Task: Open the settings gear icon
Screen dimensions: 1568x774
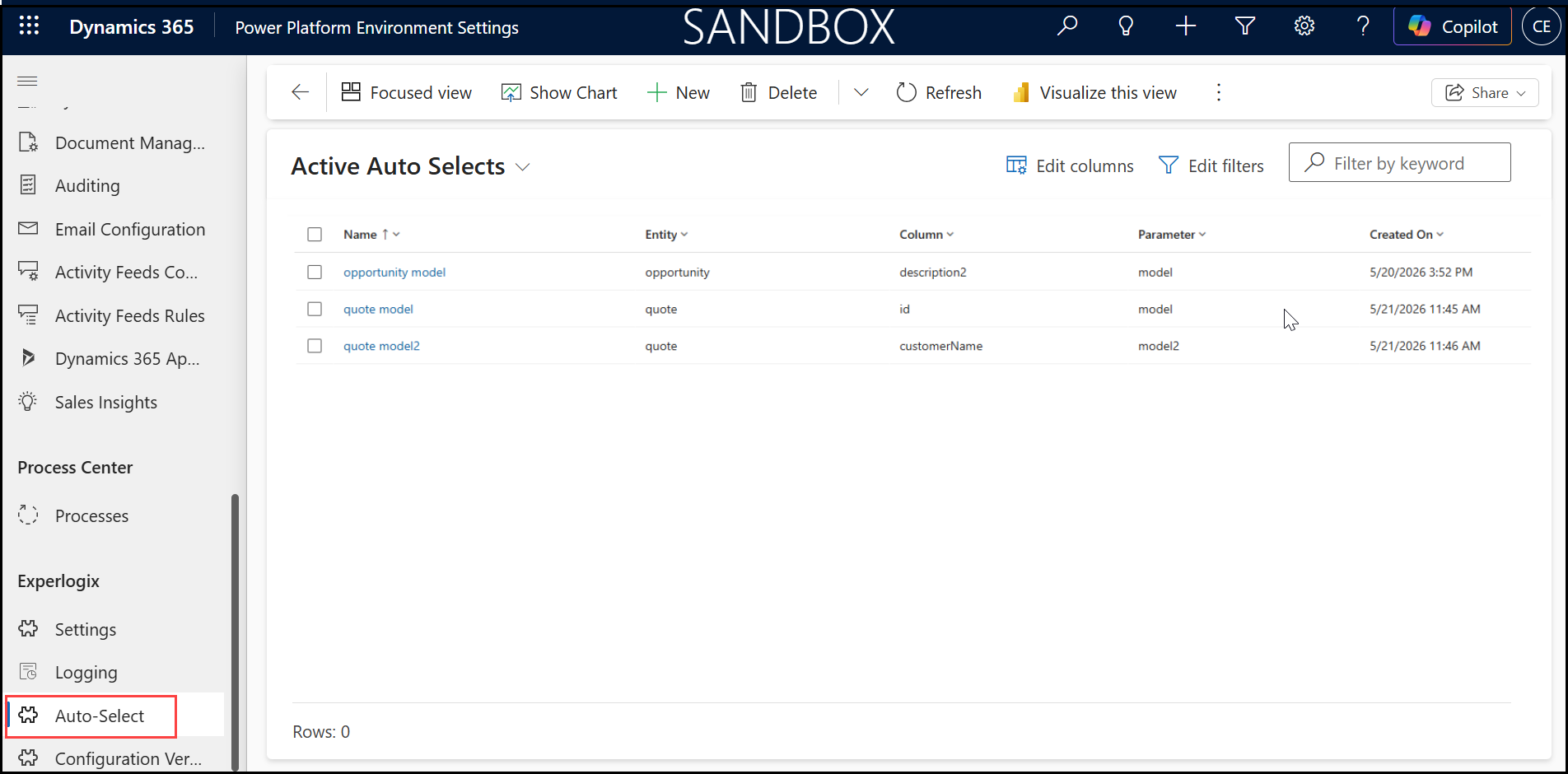Action: (1304, 26)
